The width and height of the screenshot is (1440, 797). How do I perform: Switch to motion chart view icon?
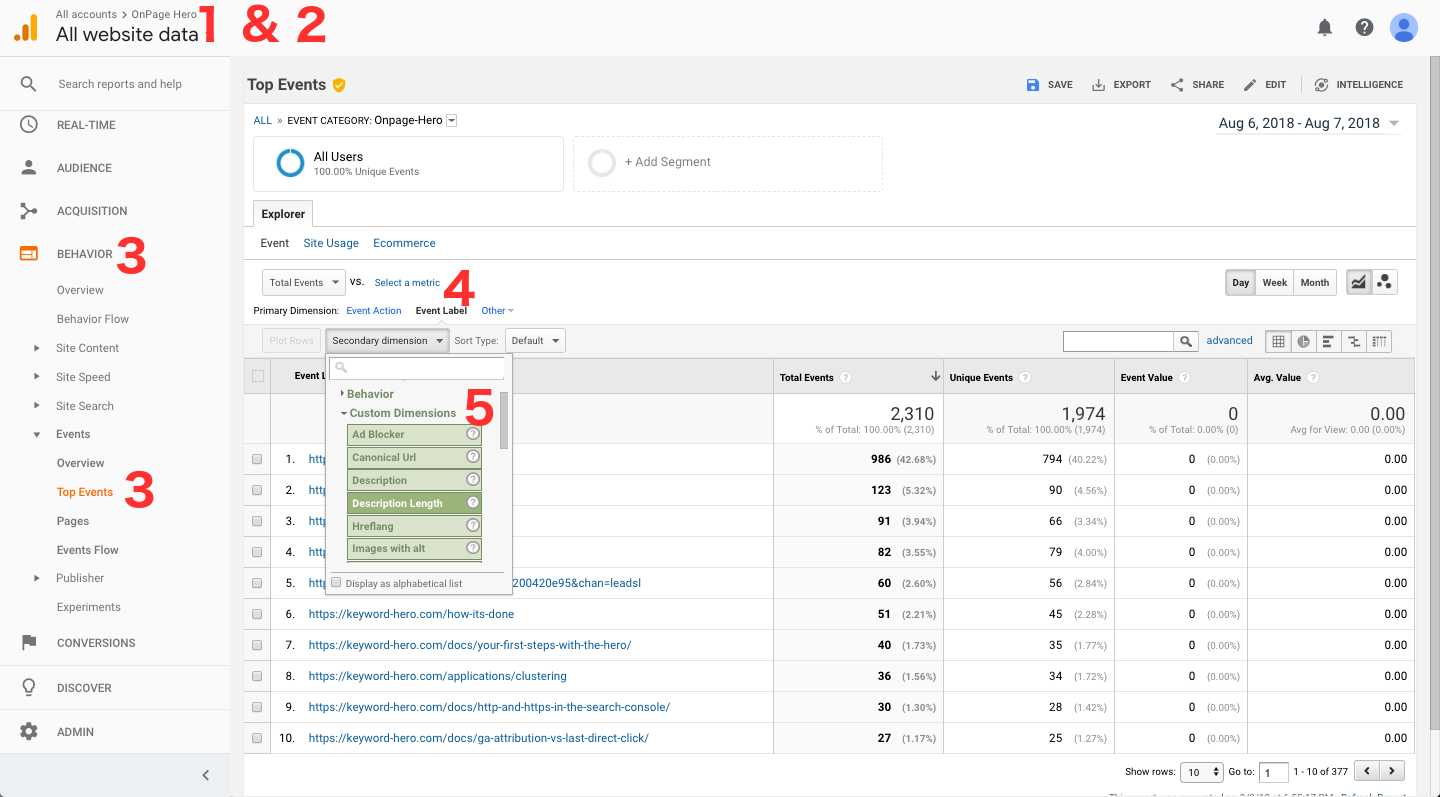[1385, 283]
